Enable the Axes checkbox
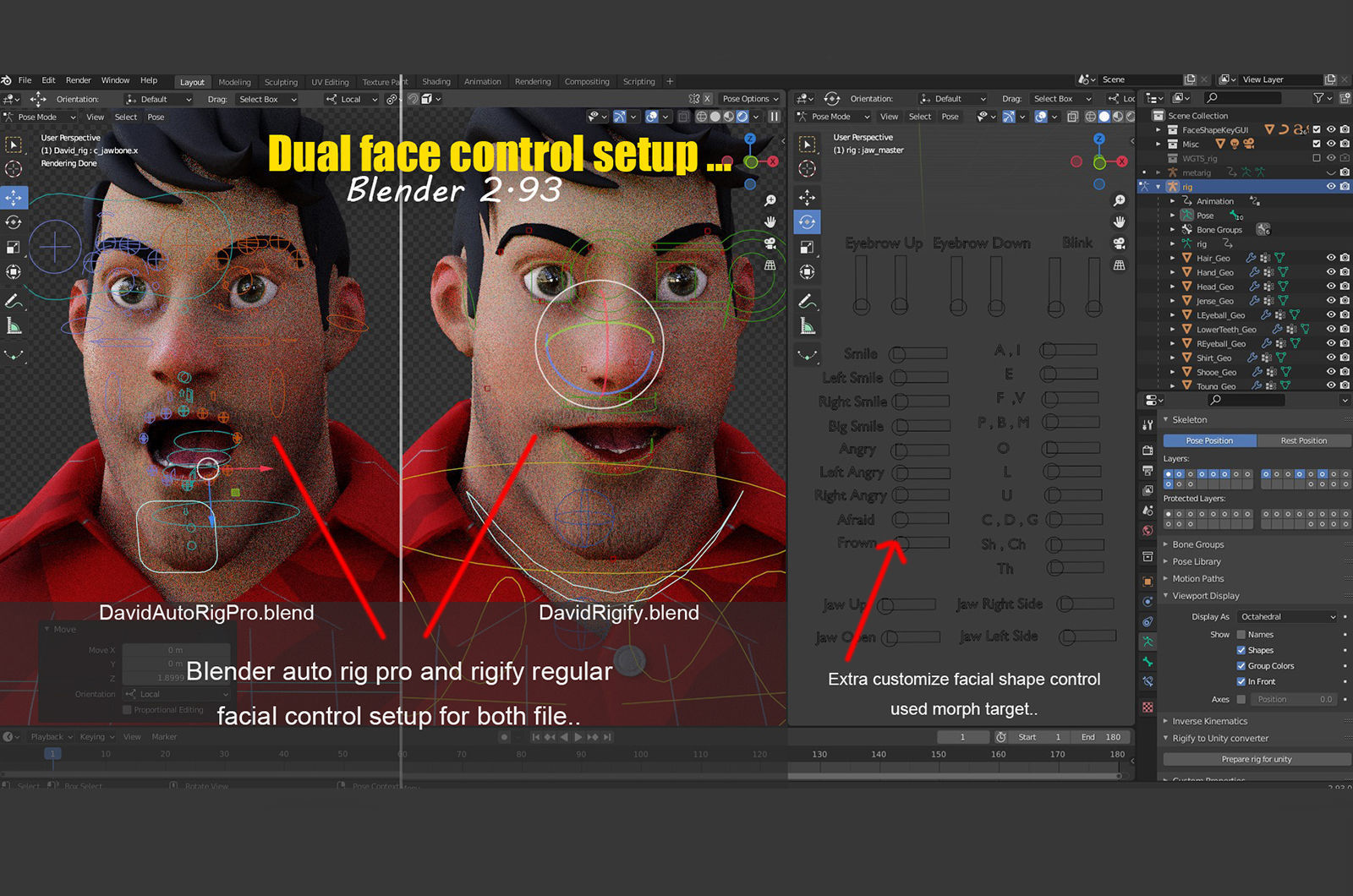This screenshot has height=896, width=1353. 1241,699
